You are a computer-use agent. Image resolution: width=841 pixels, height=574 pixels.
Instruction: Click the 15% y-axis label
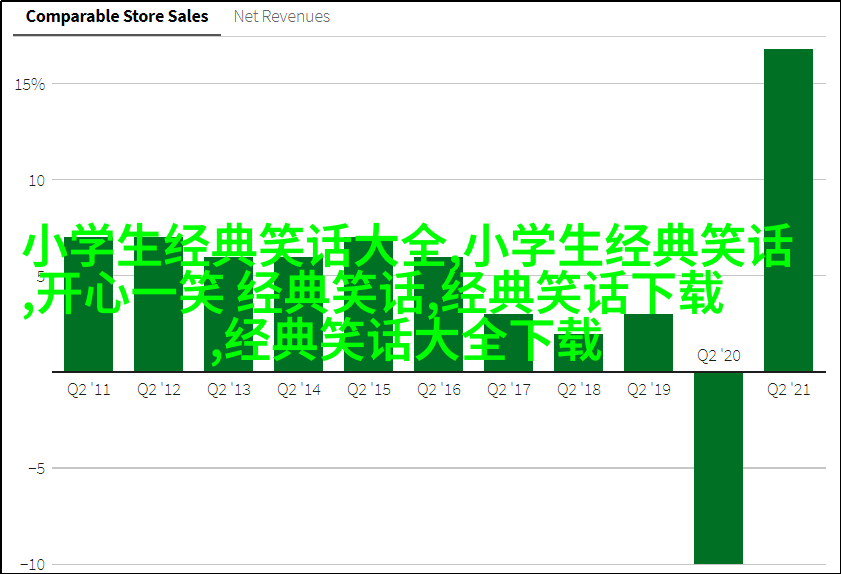coord(30,84)
